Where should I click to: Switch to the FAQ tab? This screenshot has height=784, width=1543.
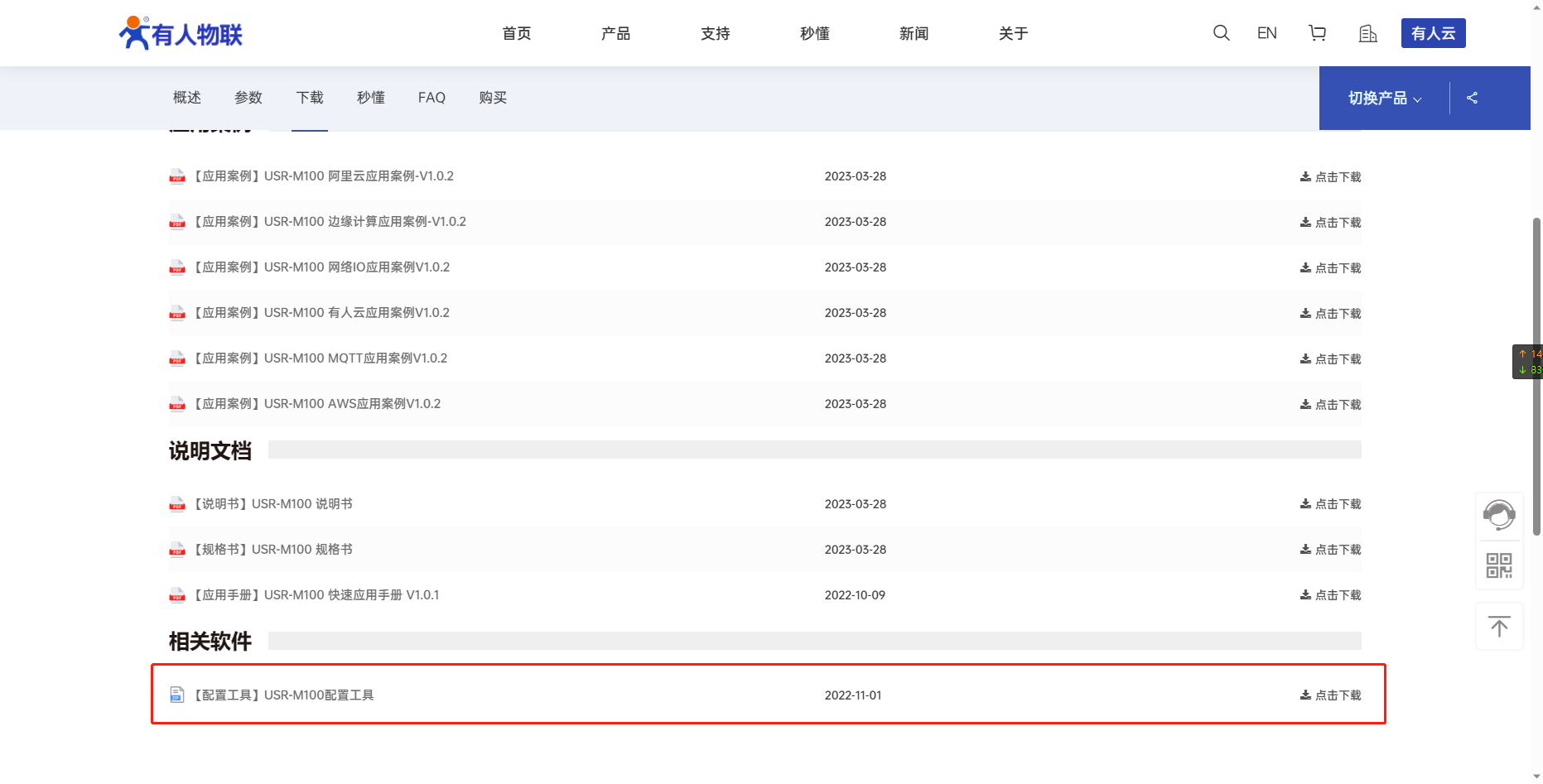432,98
